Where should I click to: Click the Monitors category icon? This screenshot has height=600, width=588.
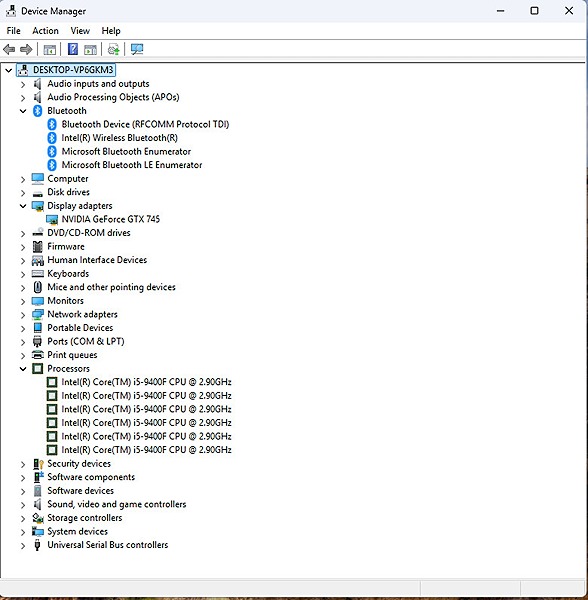pyautogui.click(x=37, y=301)
